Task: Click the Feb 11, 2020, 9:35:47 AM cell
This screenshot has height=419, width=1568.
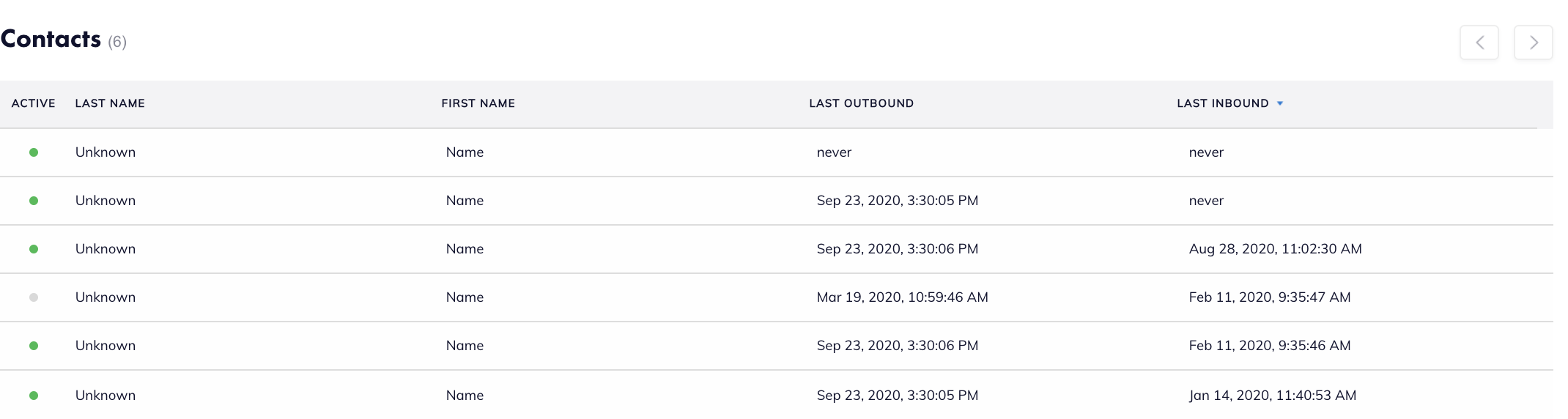Action: click(1269, 297)
